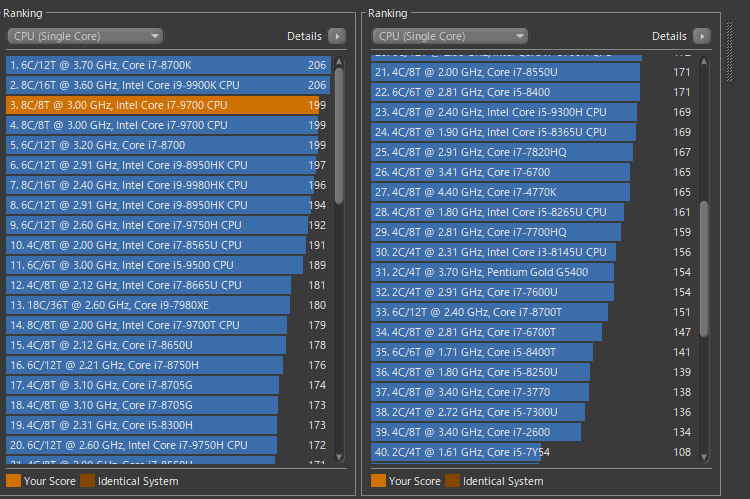The image size is (750, 499).
Task: Select rank 30 row Intel Core i3-8145U CPU
Action: (533, 253)
